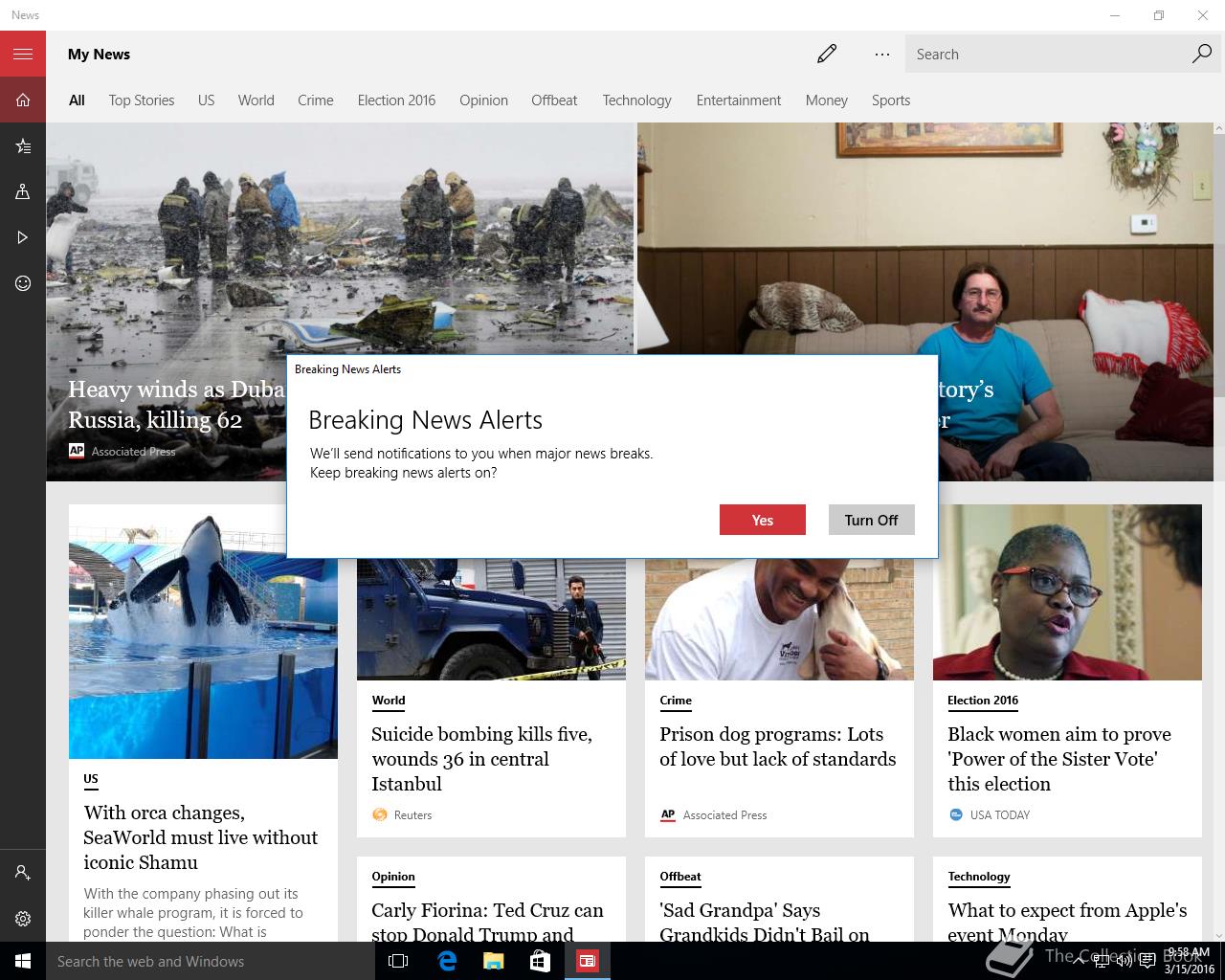Screen dimensions: 1225x980
Task: Click the vertical scrollbar down arrow
Action: 1218,935
